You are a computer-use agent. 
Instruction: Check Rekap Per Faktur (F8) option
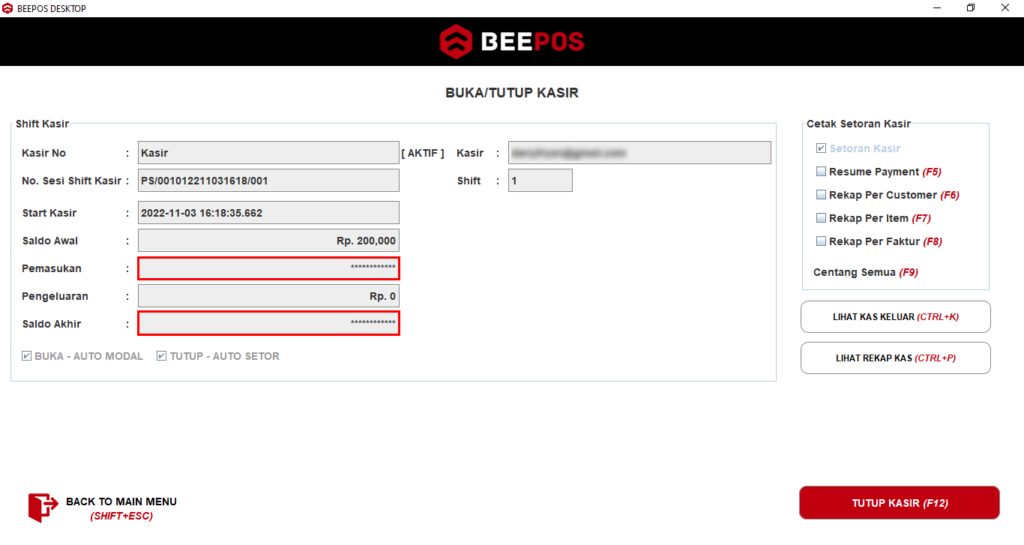tap(821, 241)
